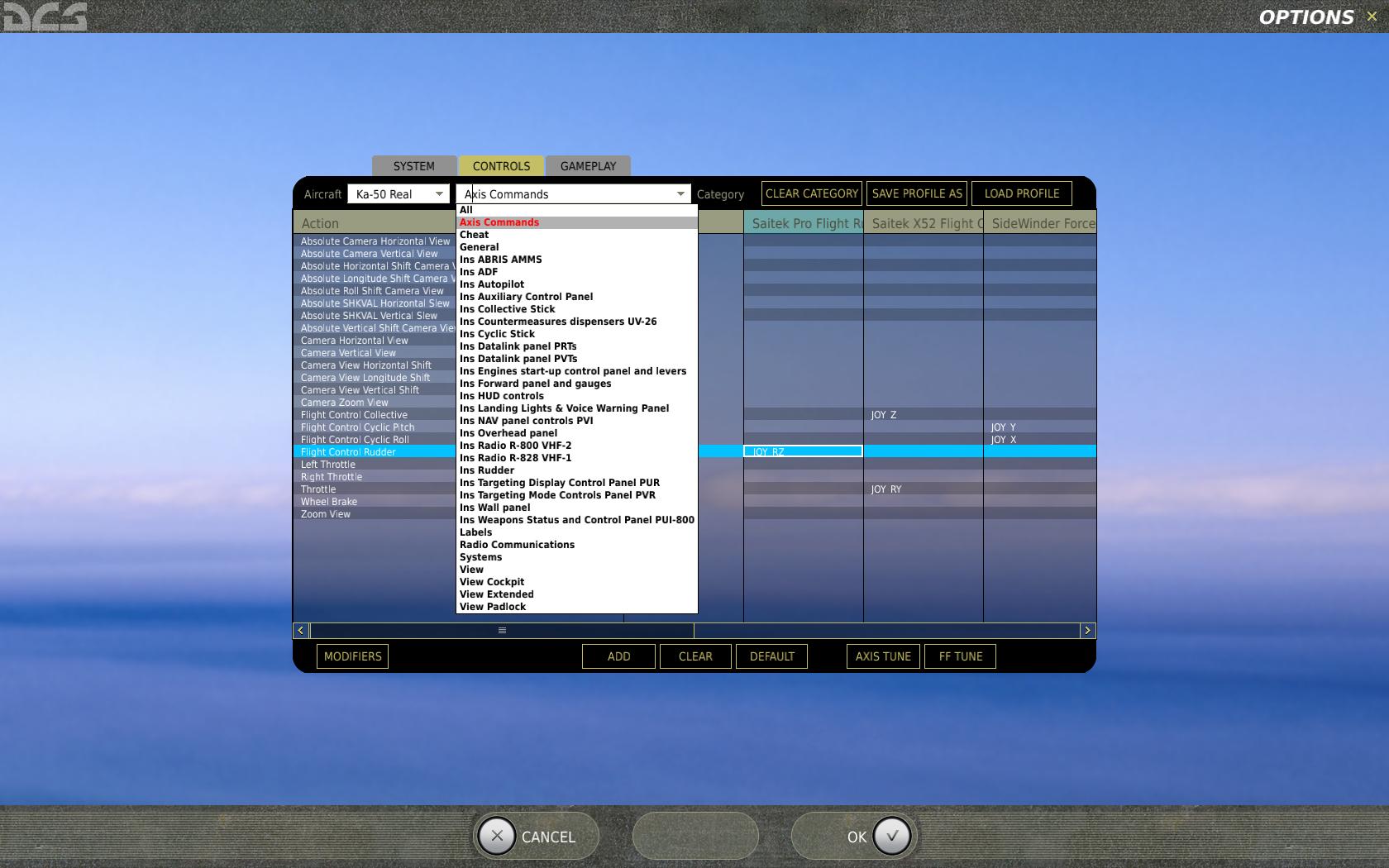
Task: Select 'Labels' category
Action: tap(577, 532)
